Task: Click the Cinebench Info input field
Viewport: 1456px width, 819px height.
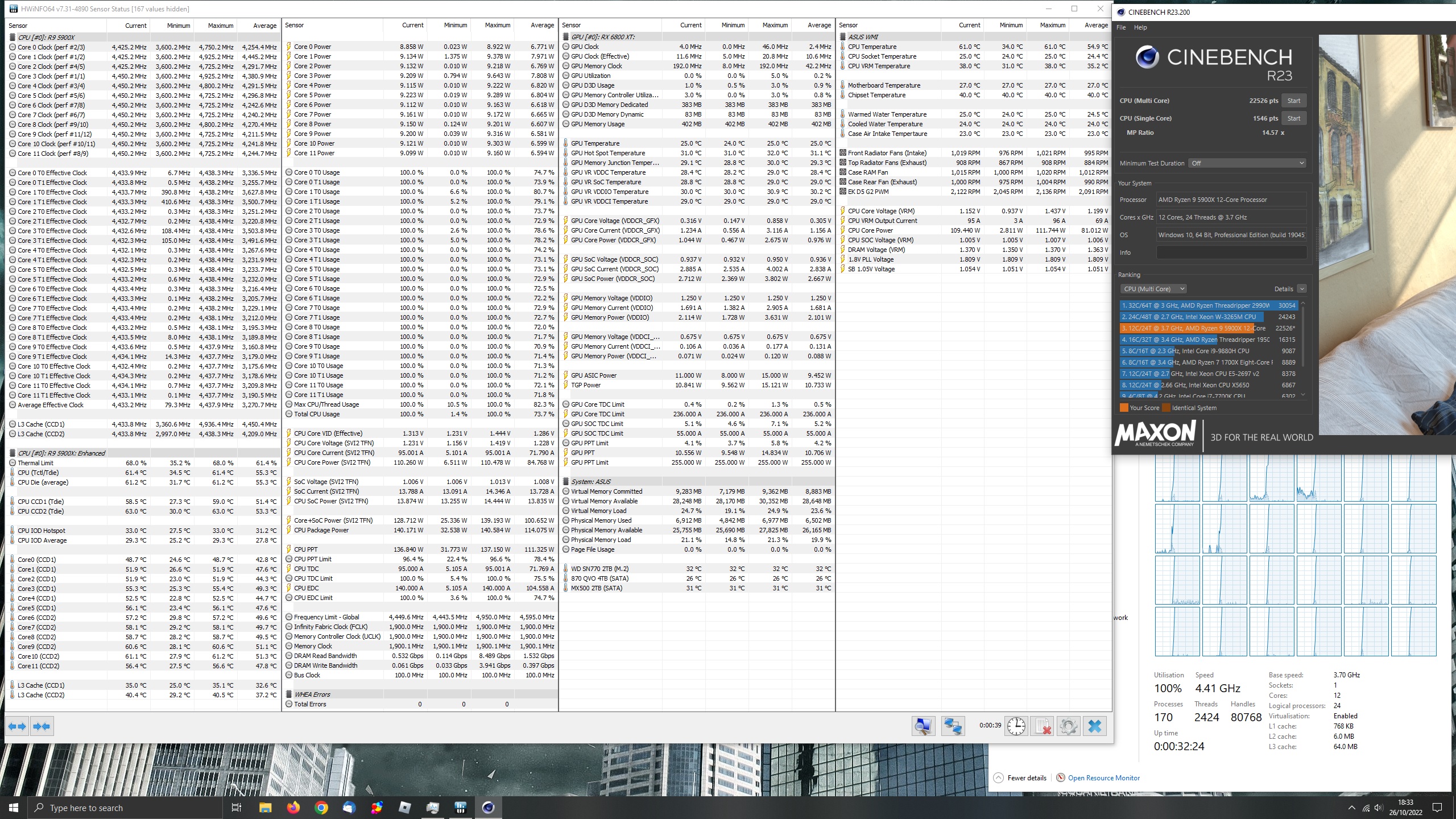Action: [1231, 253]
